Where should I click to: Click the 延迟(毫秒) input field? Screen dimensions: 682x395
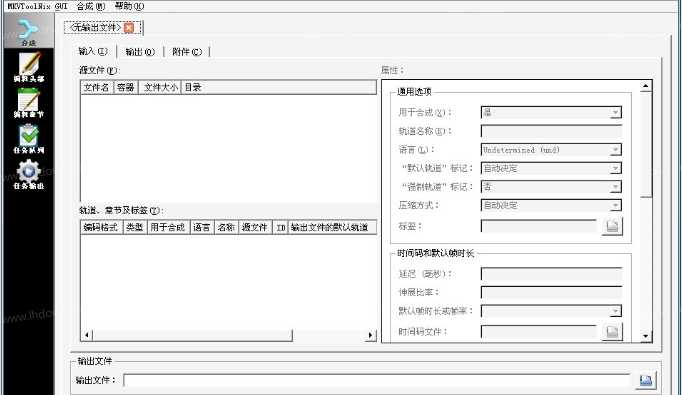click(551, 274)
